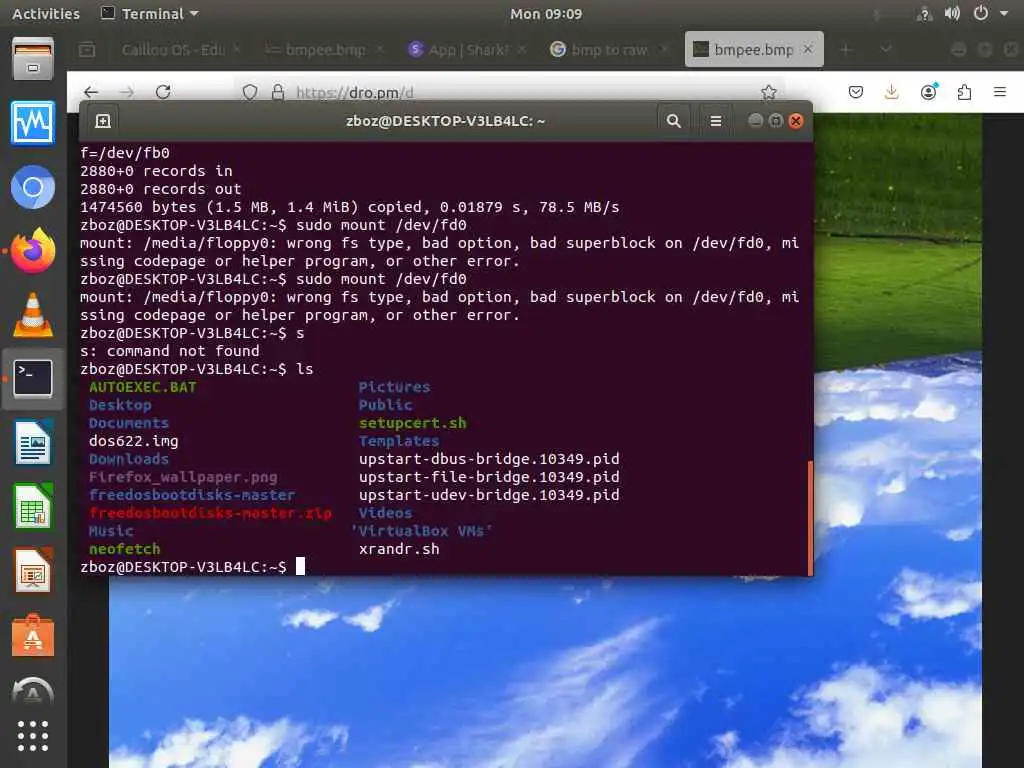Expand the system menu arrow in the top bar

click(x=1004, y=13)
